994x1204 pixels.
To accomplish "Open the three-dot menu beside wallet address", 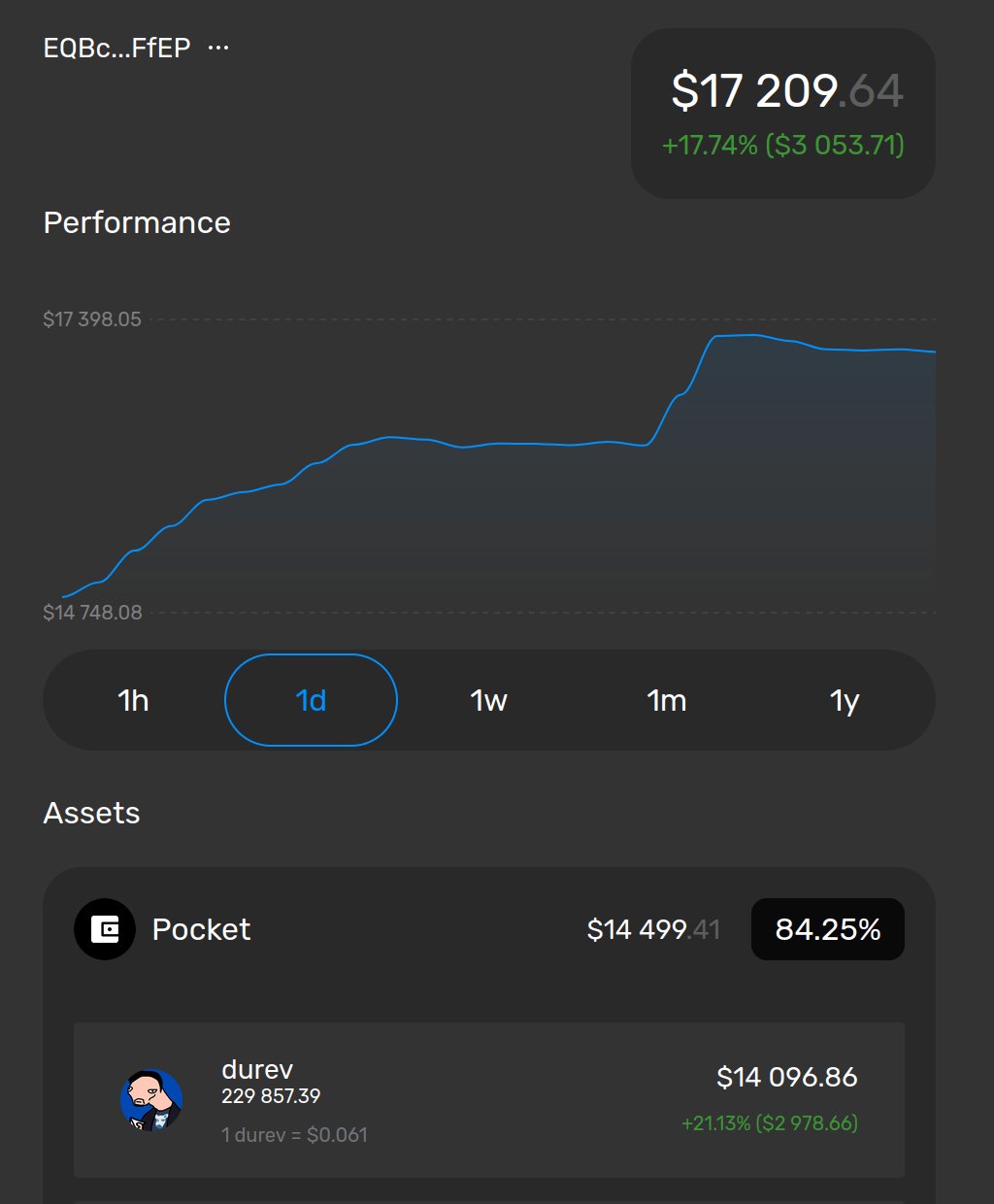I will 218,48.
